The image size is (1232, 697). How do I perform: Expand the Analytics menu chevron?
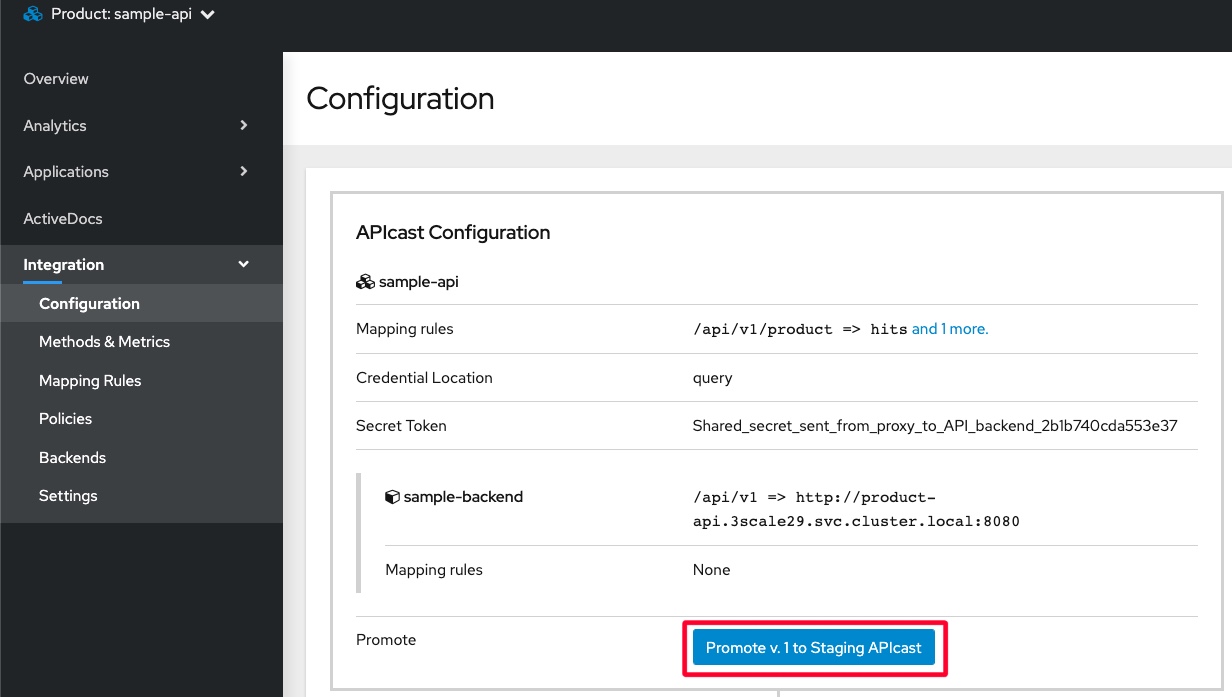point(244,125)
